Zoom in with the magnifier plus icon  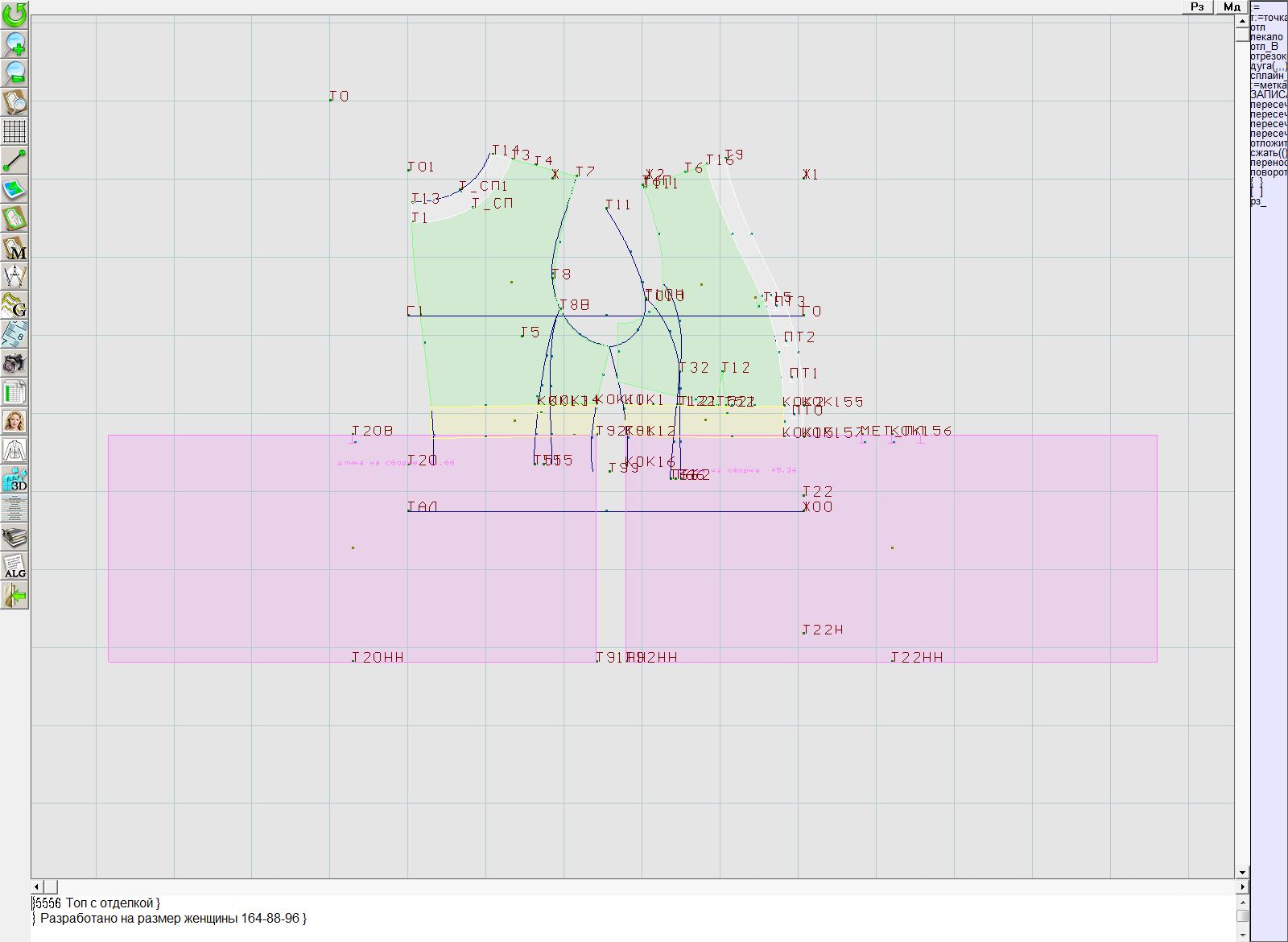[14, 43]
